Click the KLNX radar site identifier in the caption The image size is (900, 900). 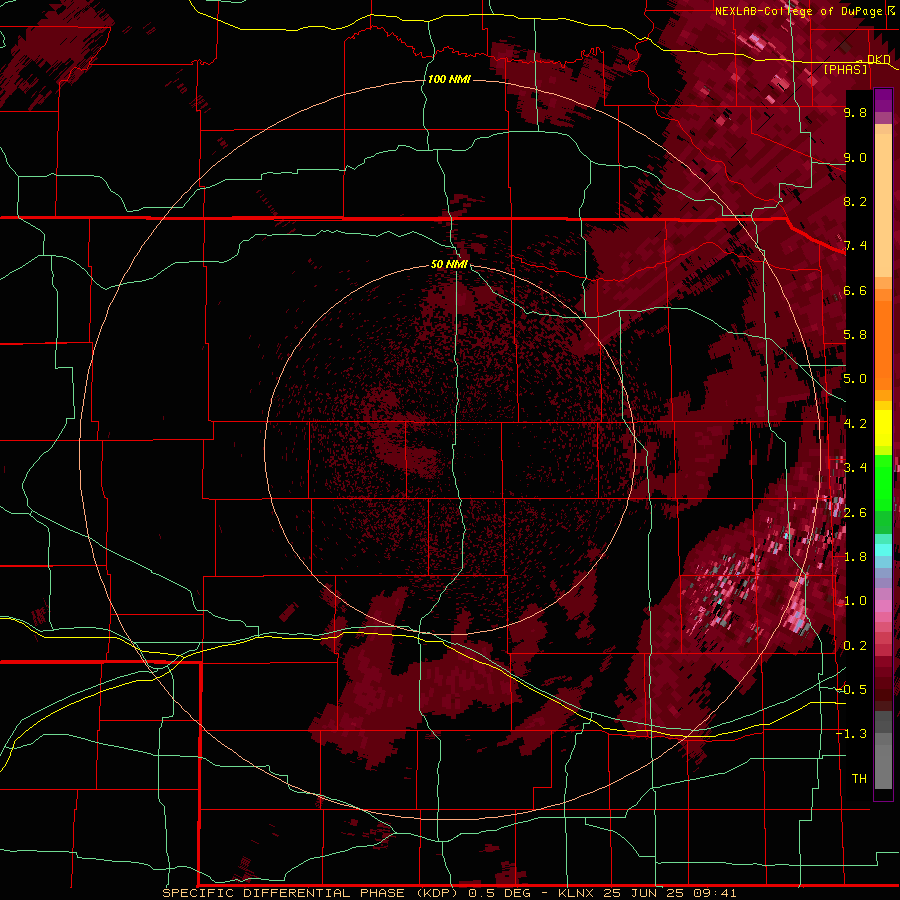coord(576,893)
